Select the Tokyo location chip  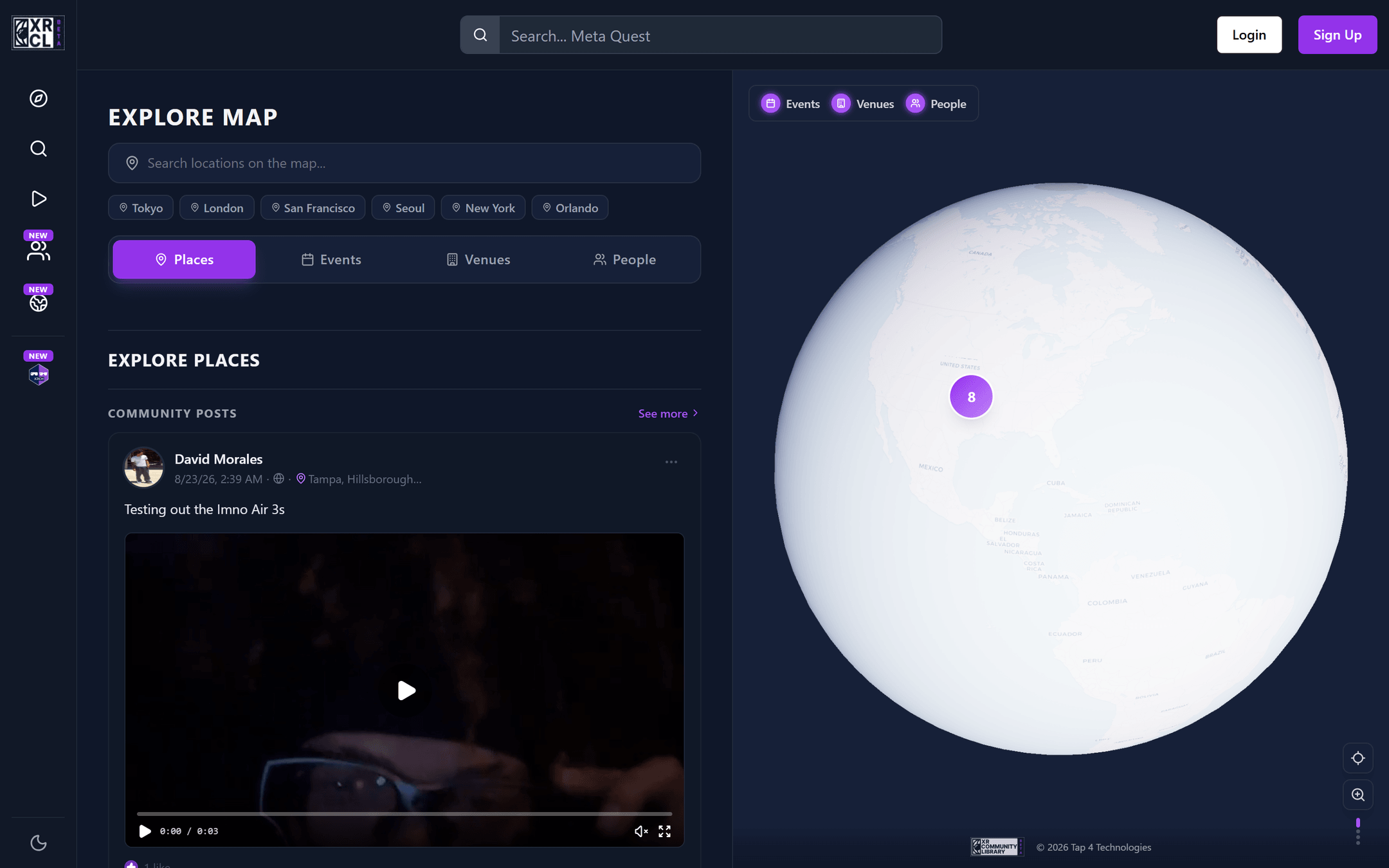tap(141, 208)
